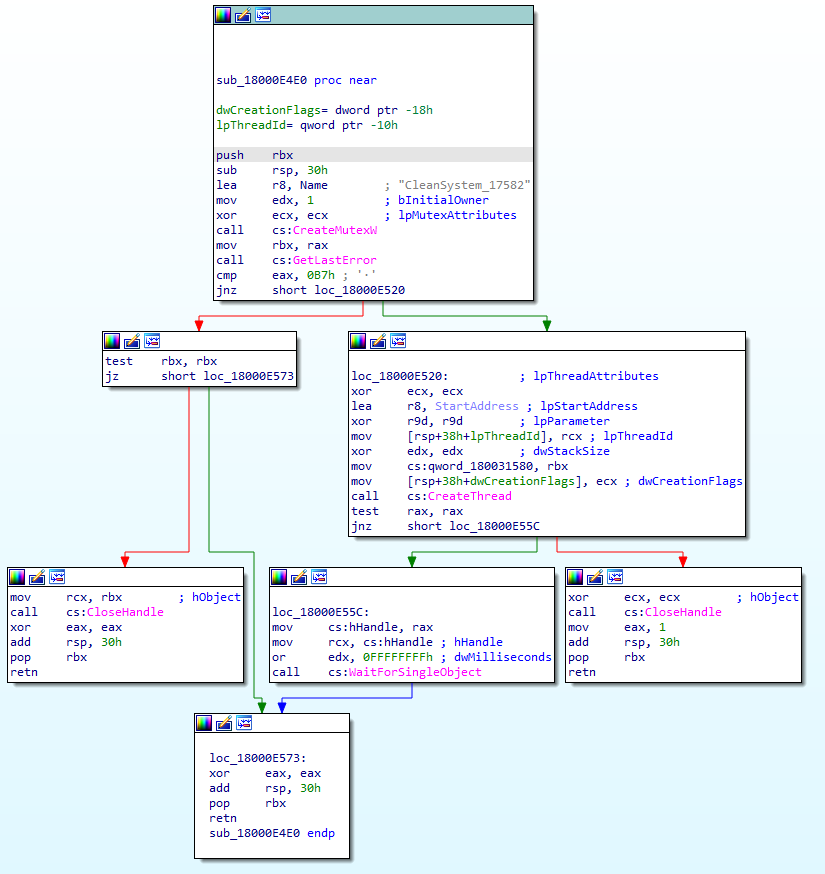
Task: Click loc_18000E573 target in jz instruction
Action: click(x=249, y=376)
